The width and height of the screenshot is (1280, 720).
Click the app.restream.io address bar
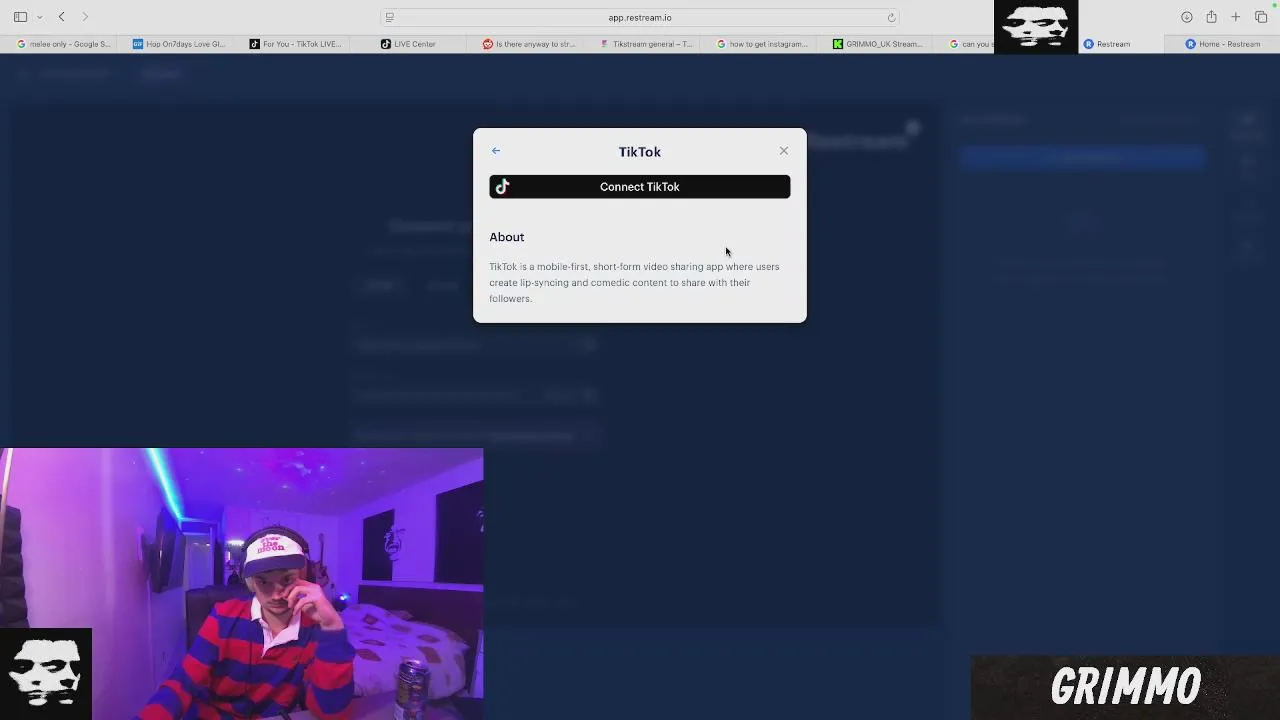[640, 17]
